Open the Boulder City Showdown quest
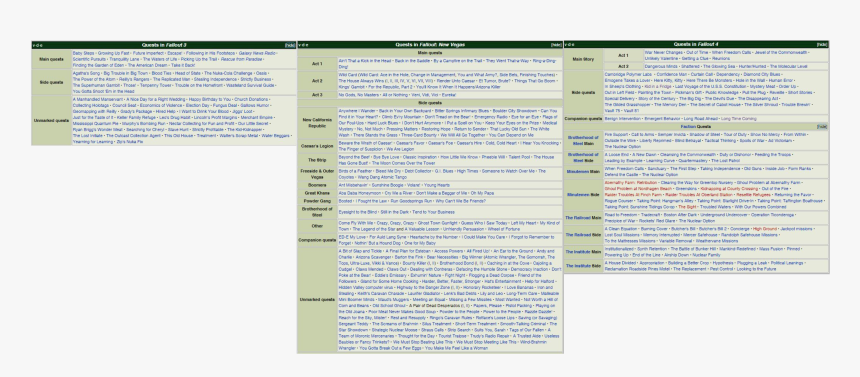The image size is (860, 377). click(x=514, y=111)
